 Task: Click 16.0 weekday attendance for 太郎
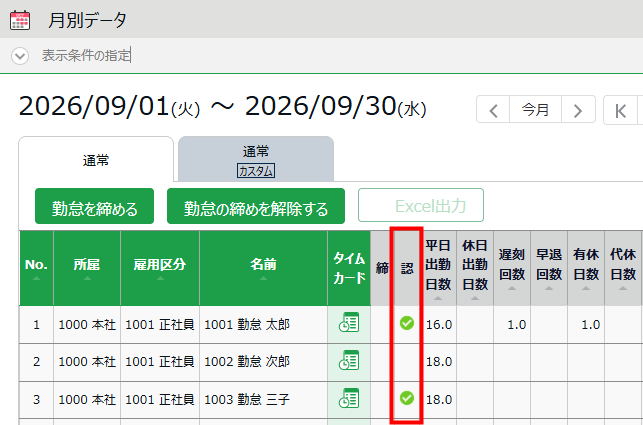pyautogui.click(x=439, y=325)
